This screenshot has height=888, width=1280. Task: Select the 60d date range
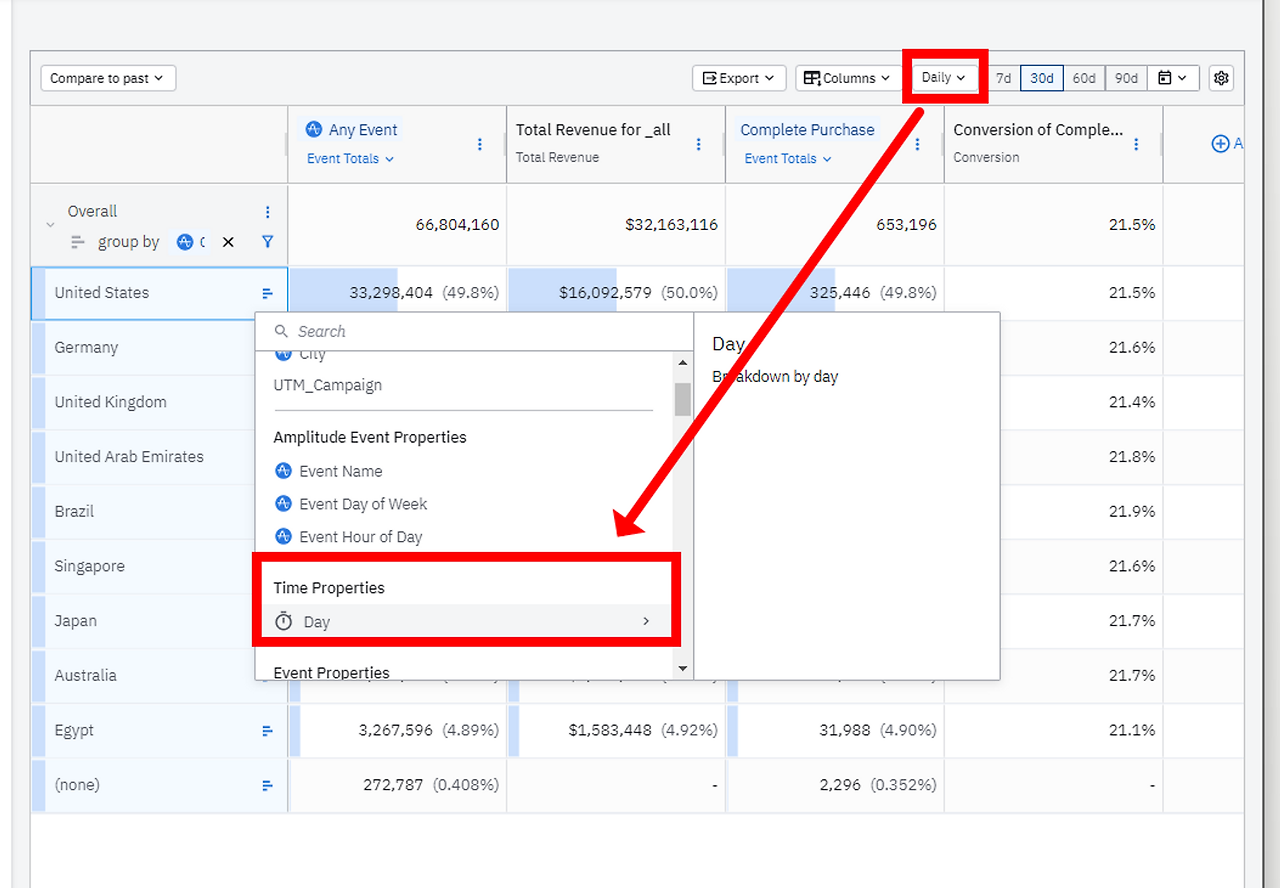[x=1084, y=78]
